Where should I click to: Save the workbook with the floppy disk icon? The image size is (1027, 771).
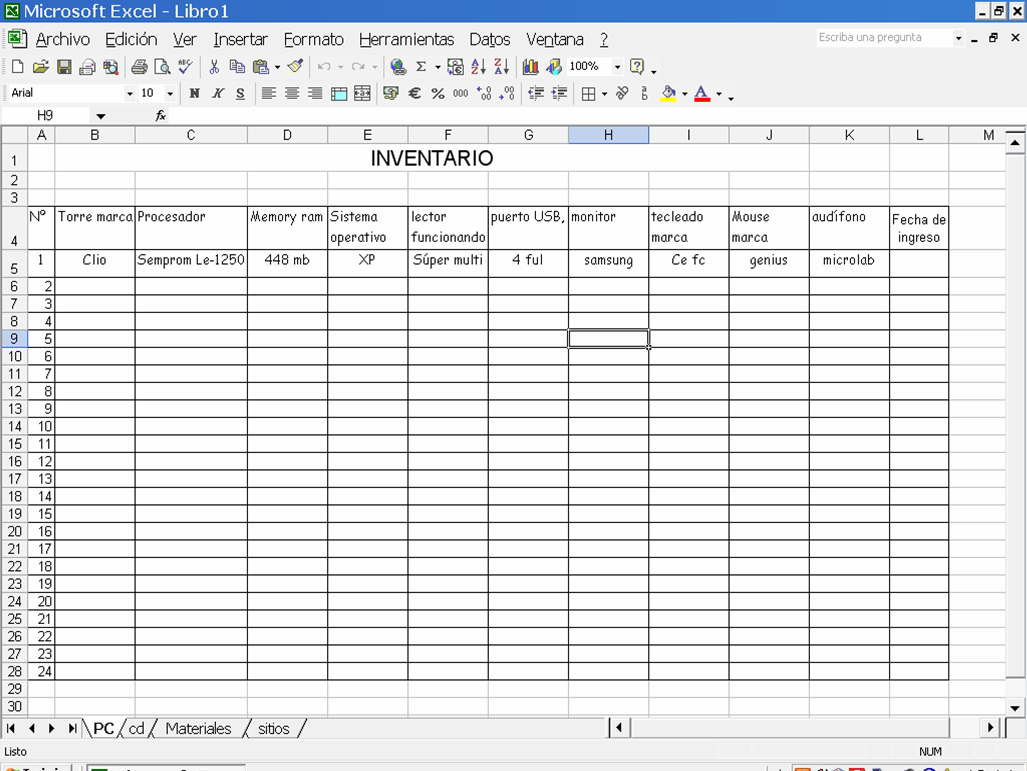pyautogui.click(x=64, y=67)
